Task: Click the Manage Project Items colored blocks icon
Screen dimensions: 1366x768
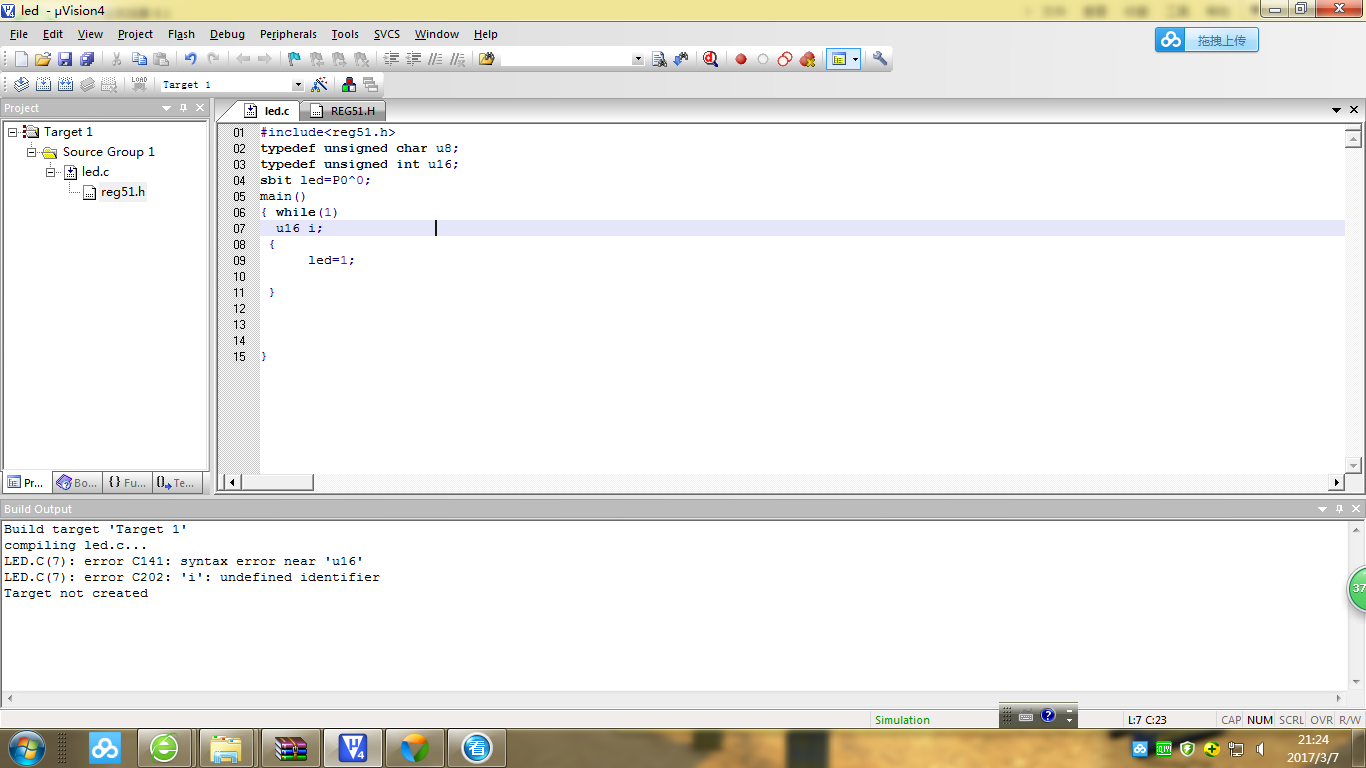Action: click(x=349, y=85)
